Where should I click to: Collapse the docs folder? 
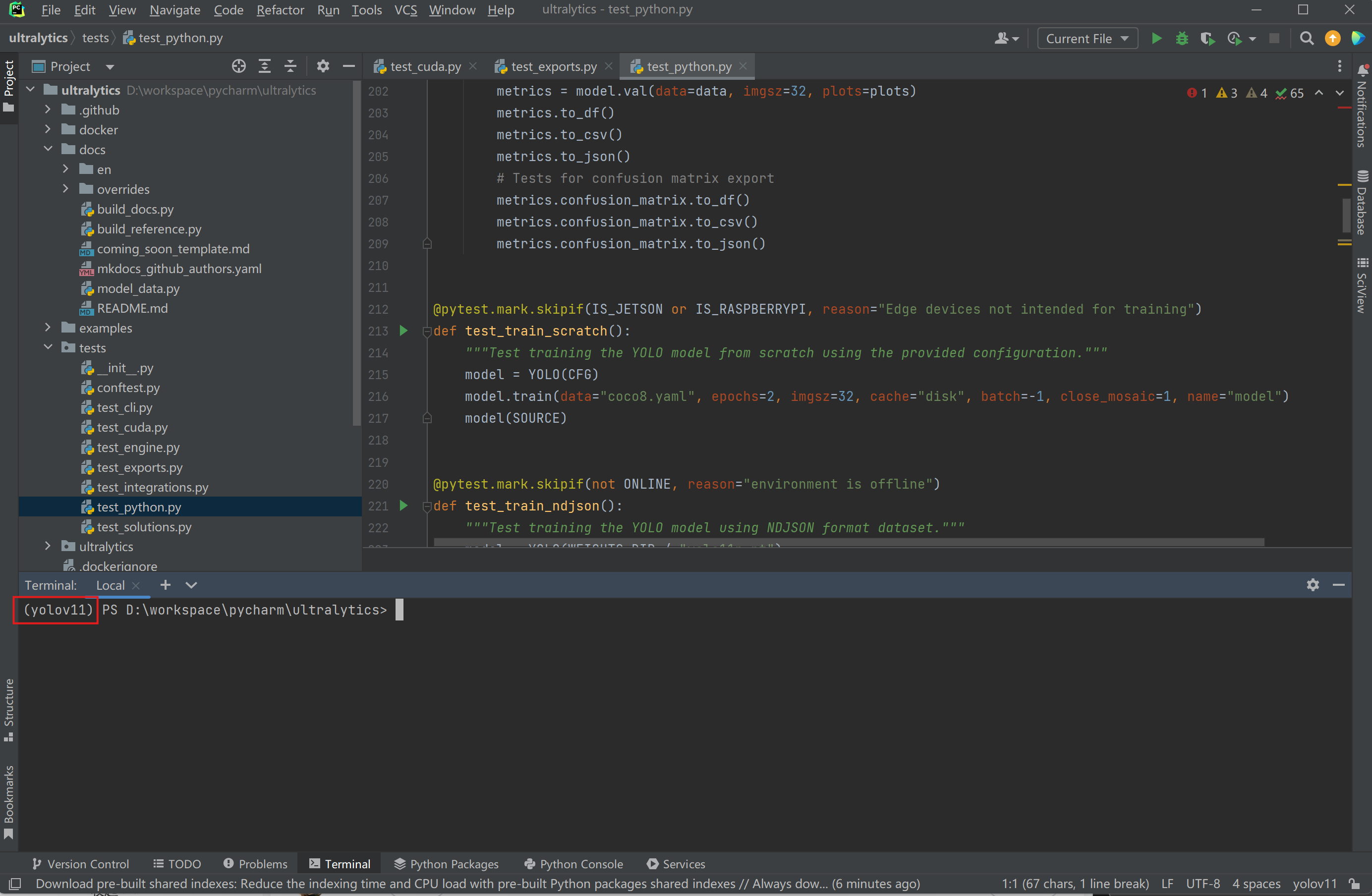(49, 149)
